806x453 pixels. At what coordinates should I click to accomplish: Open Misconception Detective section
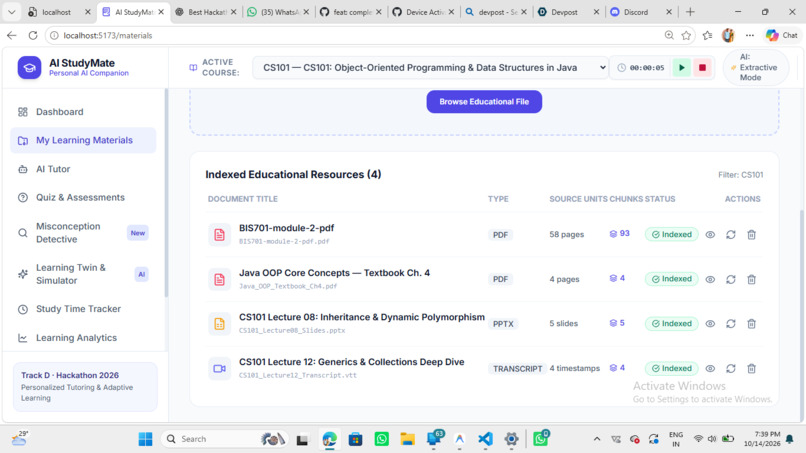(x=83, y=232)
